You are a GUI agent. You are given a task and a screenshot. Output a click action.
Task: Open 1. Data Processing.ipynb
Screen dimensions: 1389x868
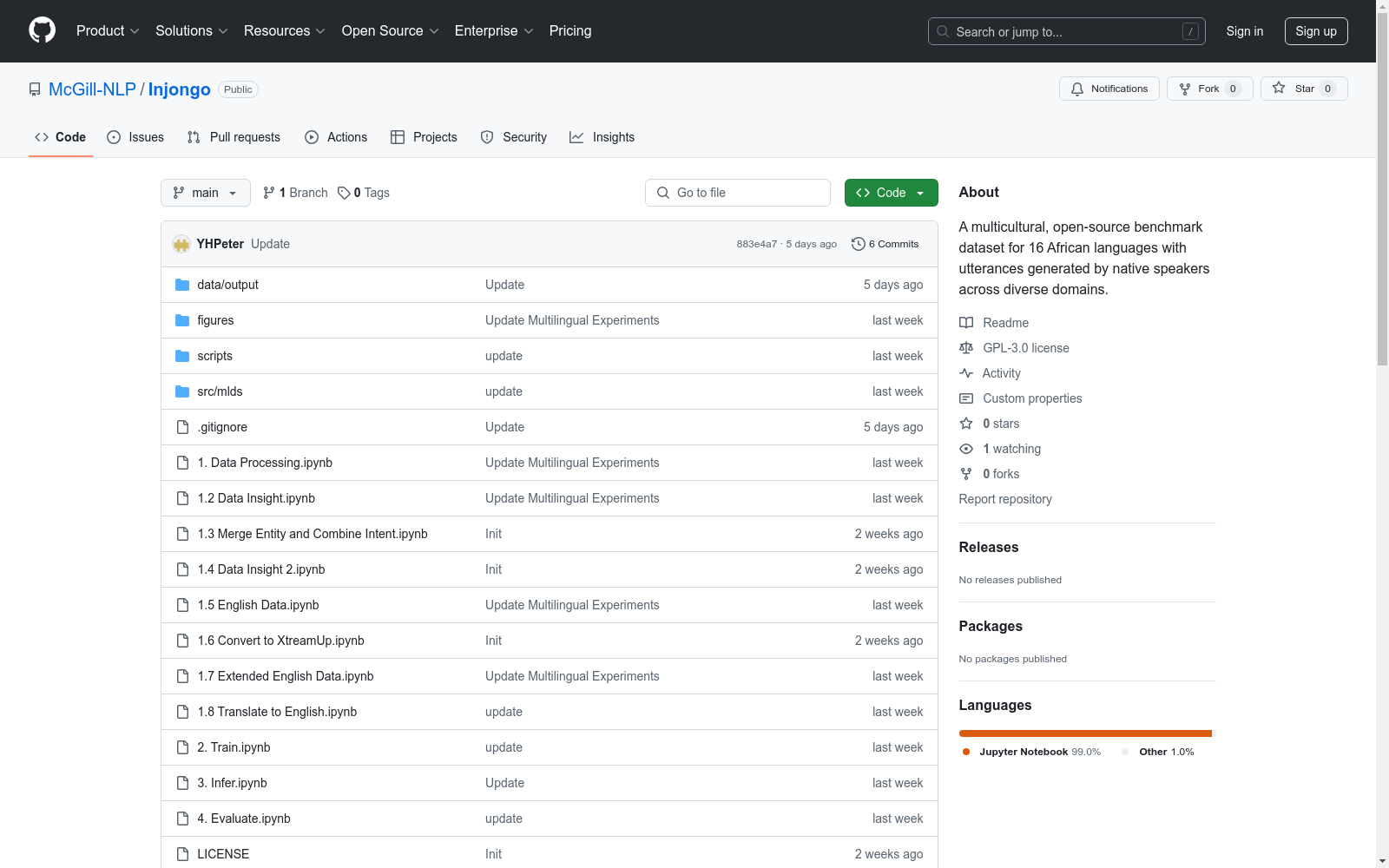[265, 463]
